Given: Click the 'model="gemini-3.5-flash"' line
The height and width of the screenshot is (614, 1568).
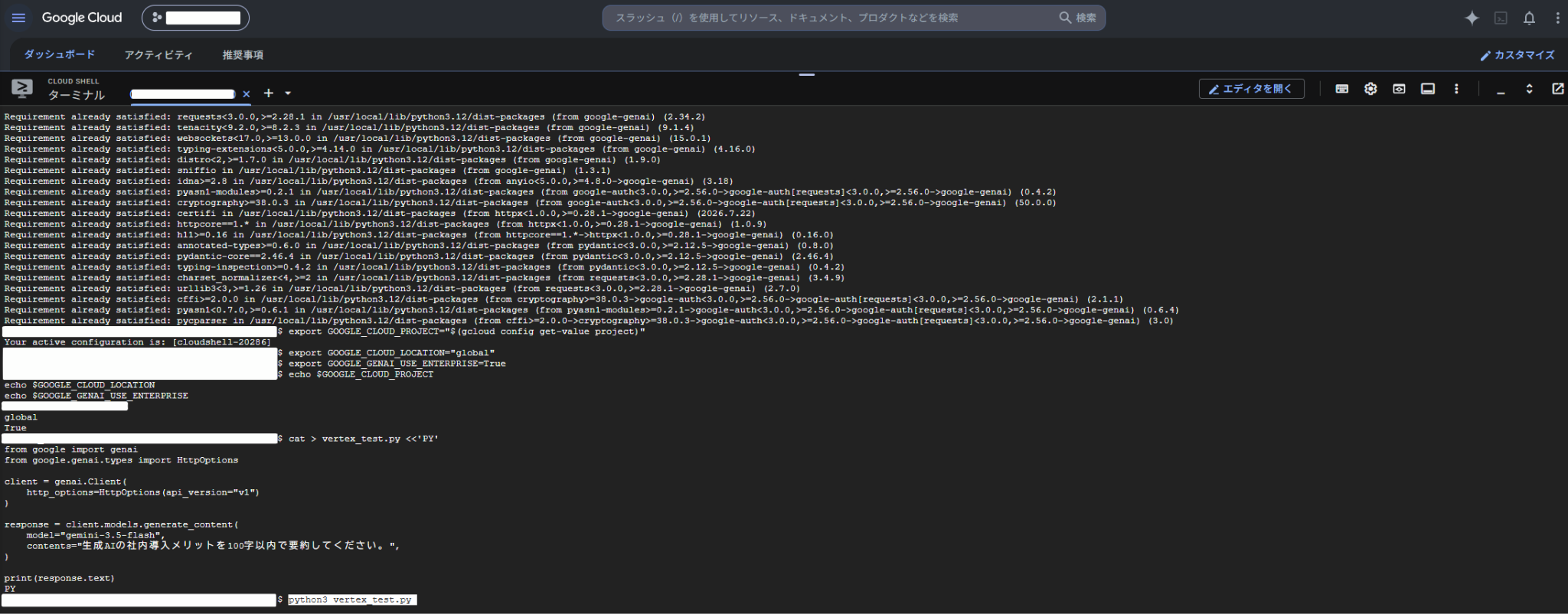Looking at the screenshot, I should [x=96, y=535].
